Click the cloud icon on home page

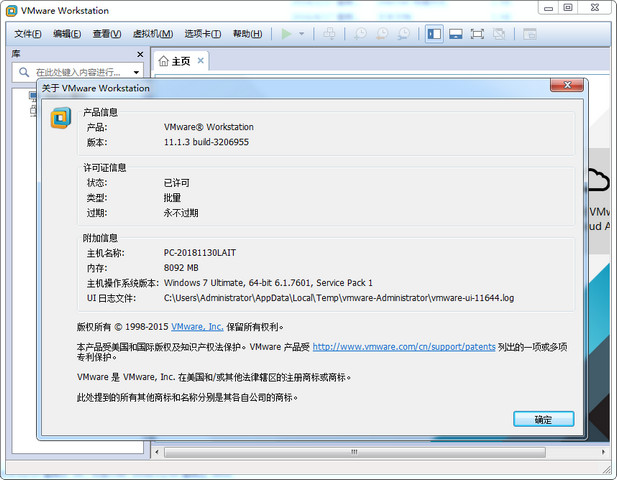coord(598,180)
